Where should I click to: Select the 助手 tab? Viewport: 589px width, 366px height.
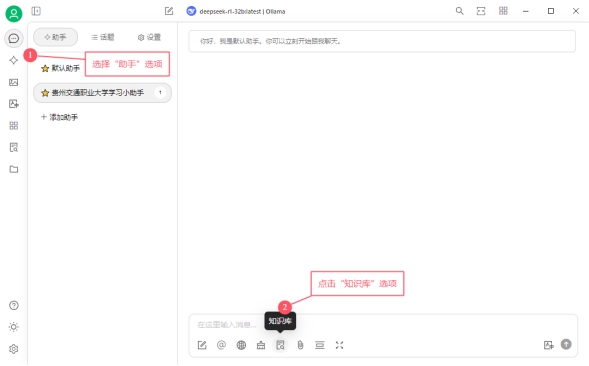pyautogui.click(x=56, y=37)
